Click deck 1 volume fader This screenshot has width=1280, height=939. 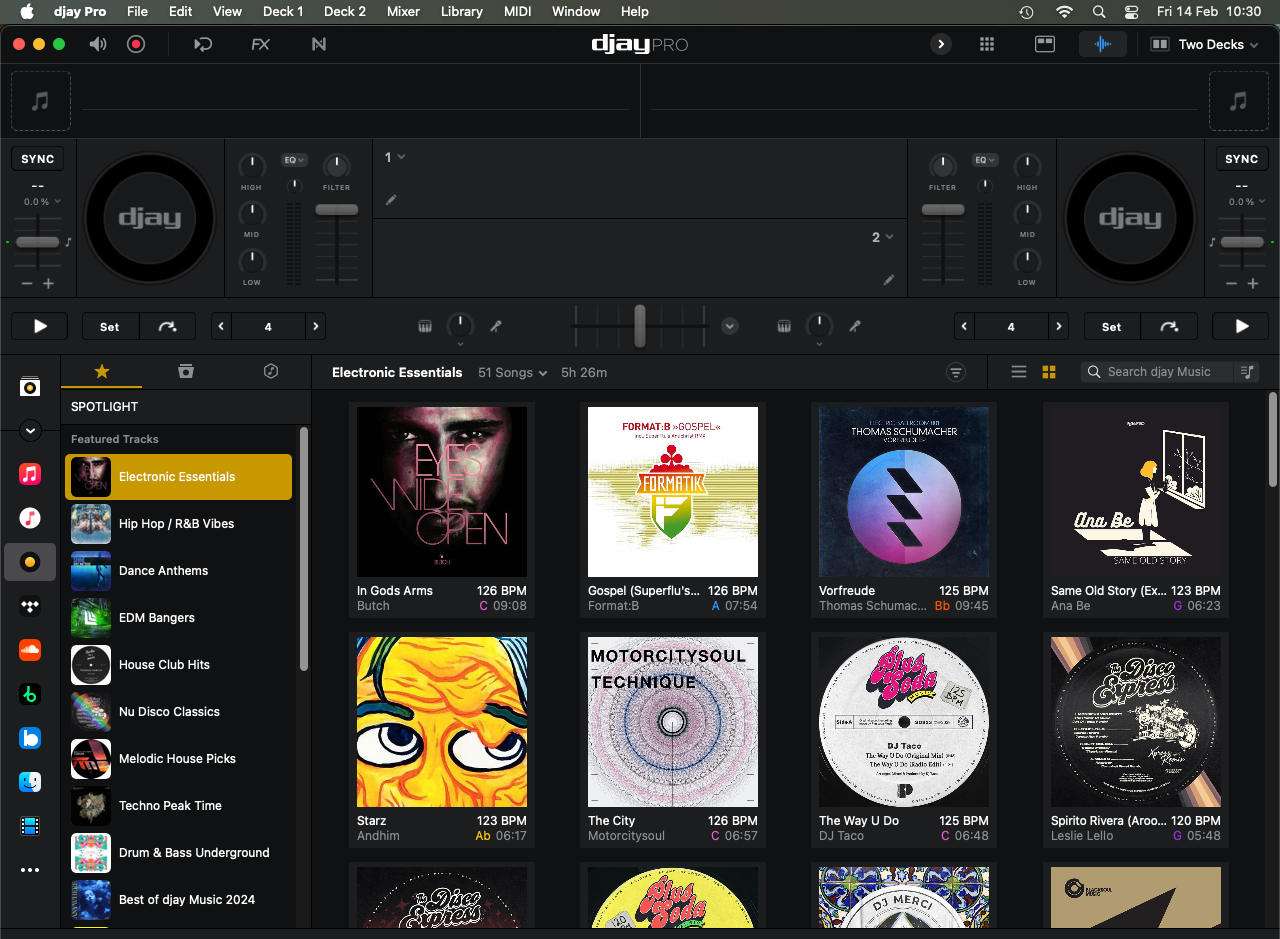pyautogui.click(x=337, y=210)
